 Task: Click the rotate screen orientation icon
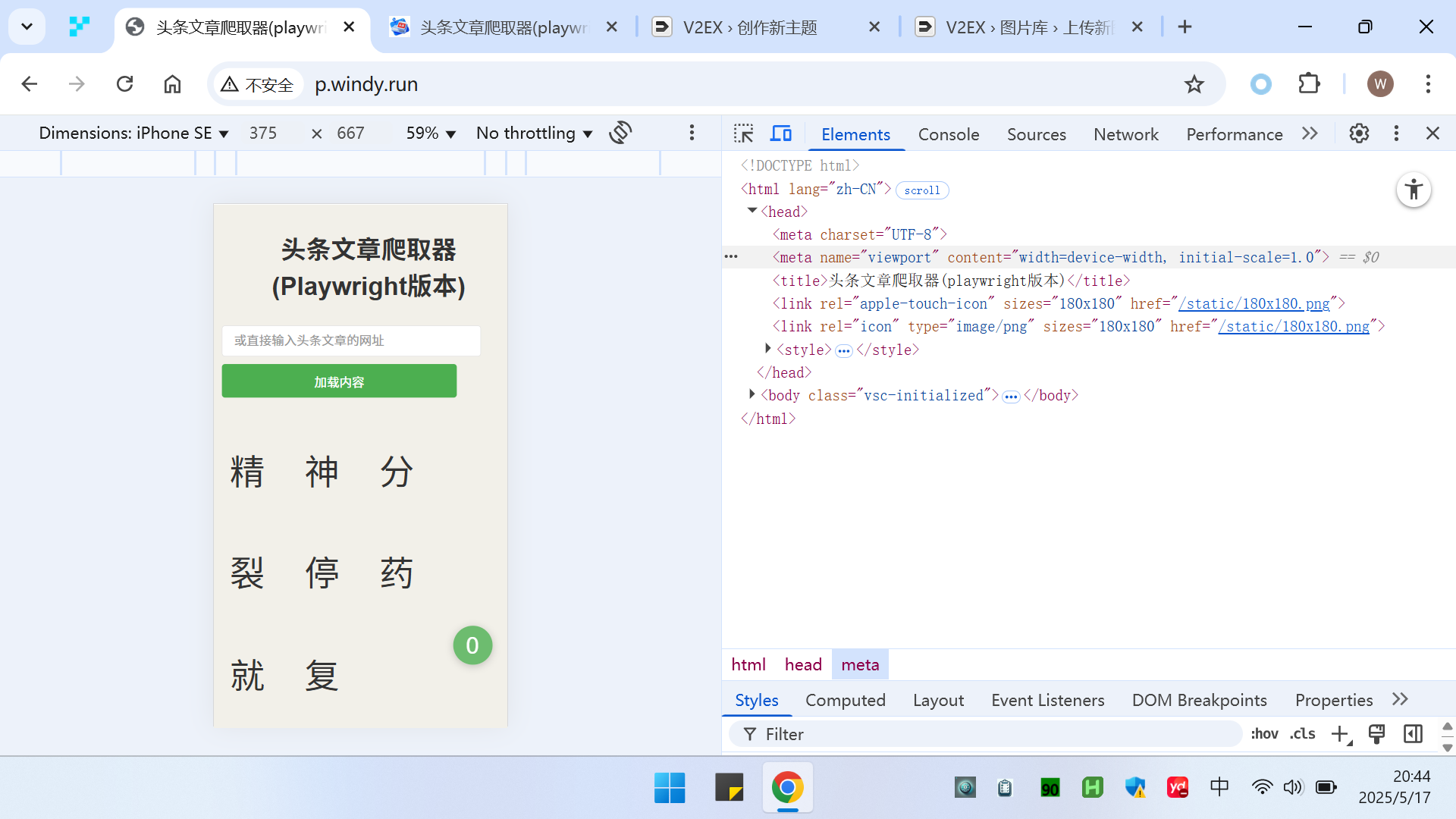[x=620, y=133]
